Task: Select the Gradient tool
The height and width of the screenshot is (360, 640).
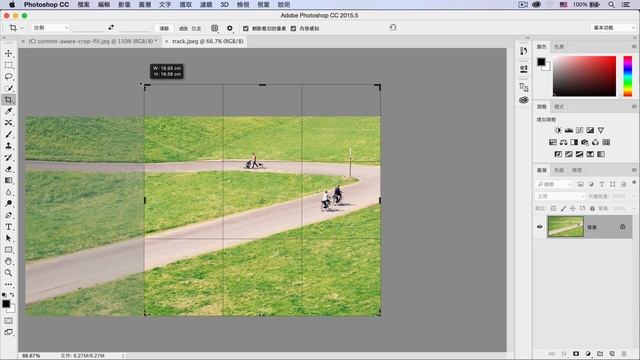Action: [x=9, y=180]
